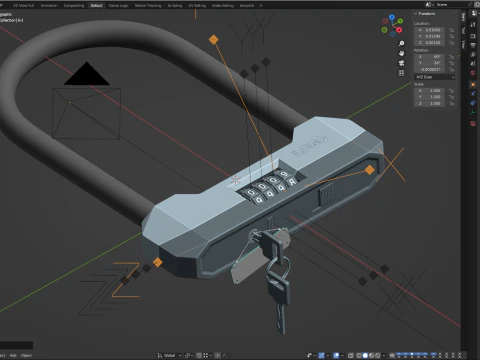Screen dimensions: 480x360
Task: Select solid viewport shading mode
Action: pyautogui.click(x=365, y=355)
